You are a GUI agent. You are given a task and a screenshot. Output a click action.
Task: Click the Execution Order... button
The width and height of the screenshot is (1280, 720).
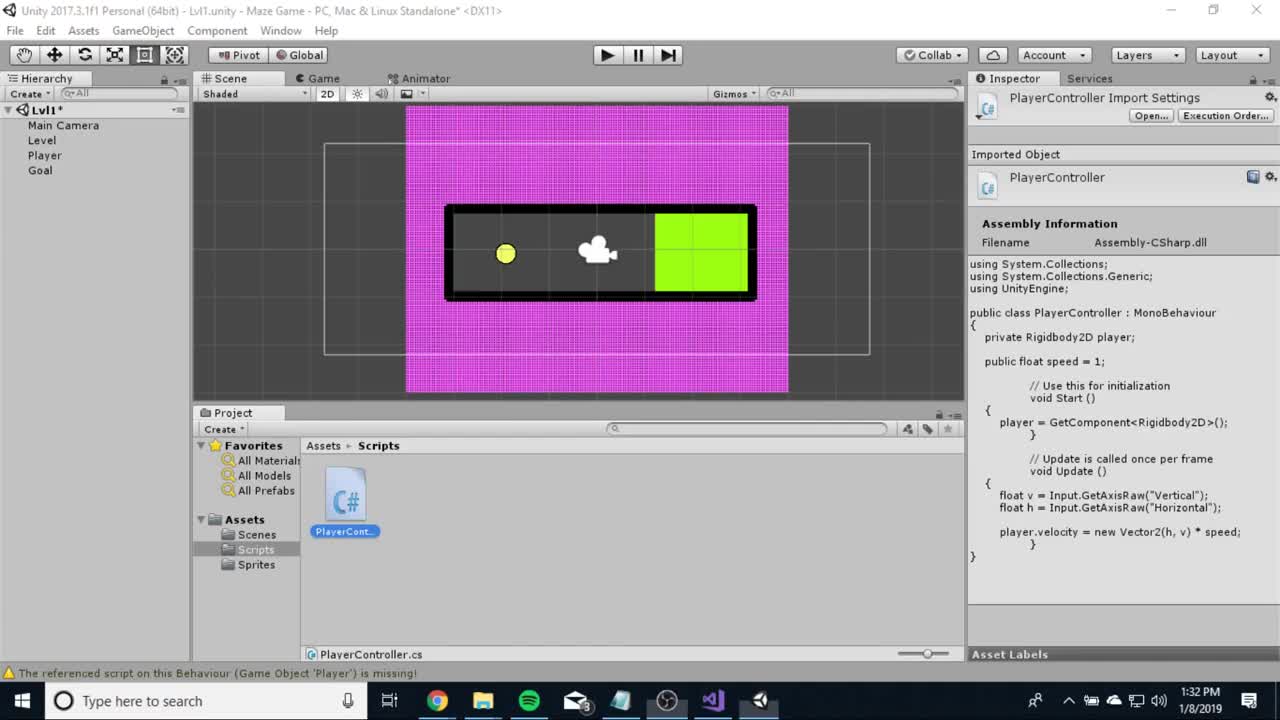pos(1225,116)
